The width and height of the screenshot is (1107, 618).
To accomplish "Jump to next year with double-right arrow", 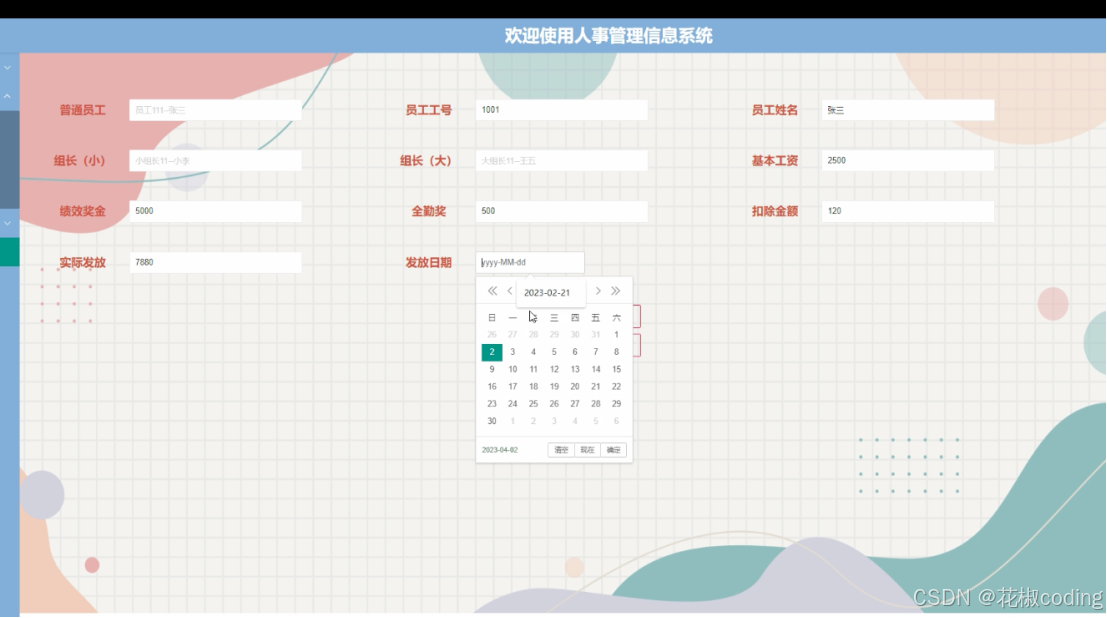I will pos(616,291).
